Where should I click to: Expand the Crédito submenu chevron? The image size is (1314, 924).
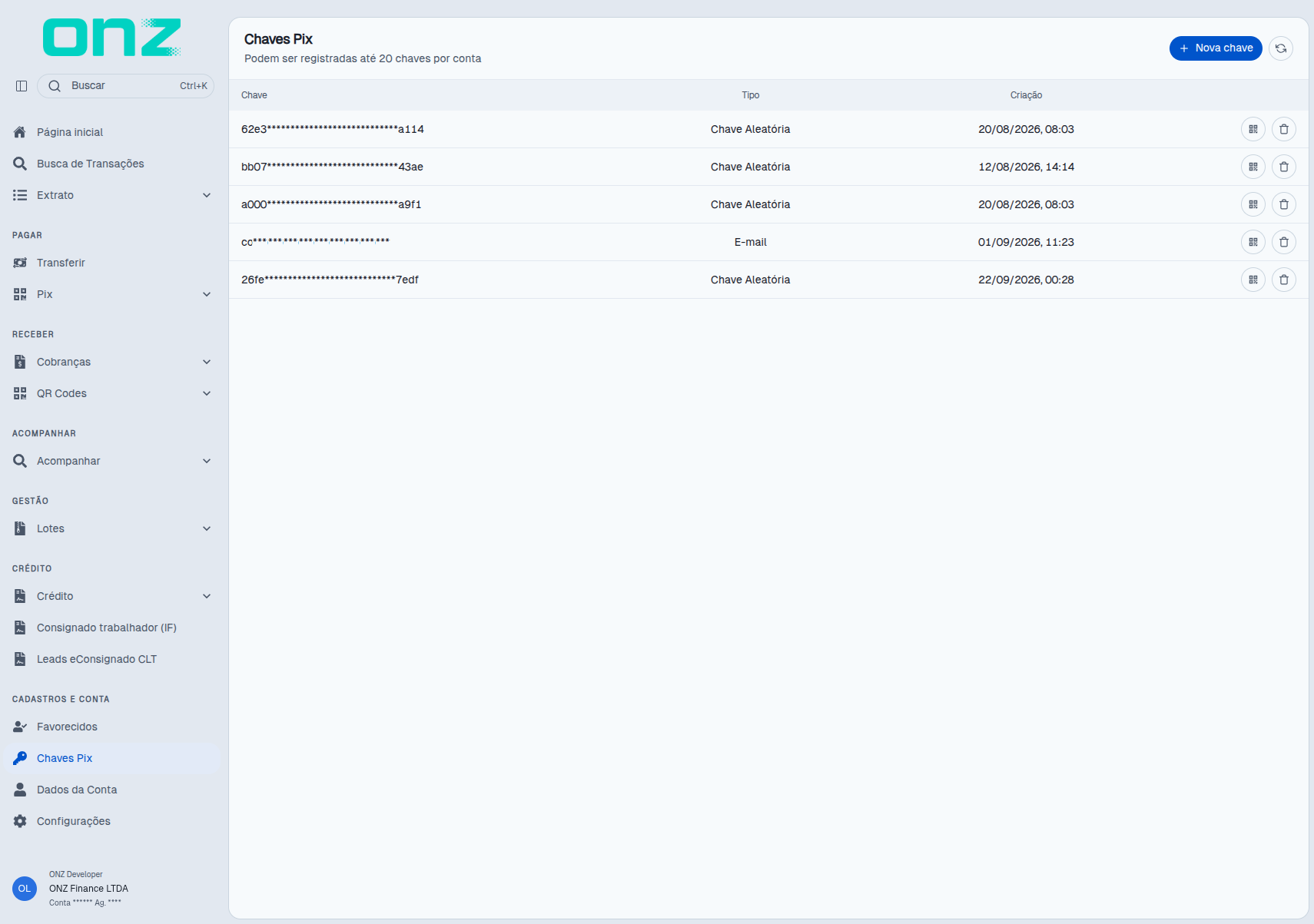point(207,596)
